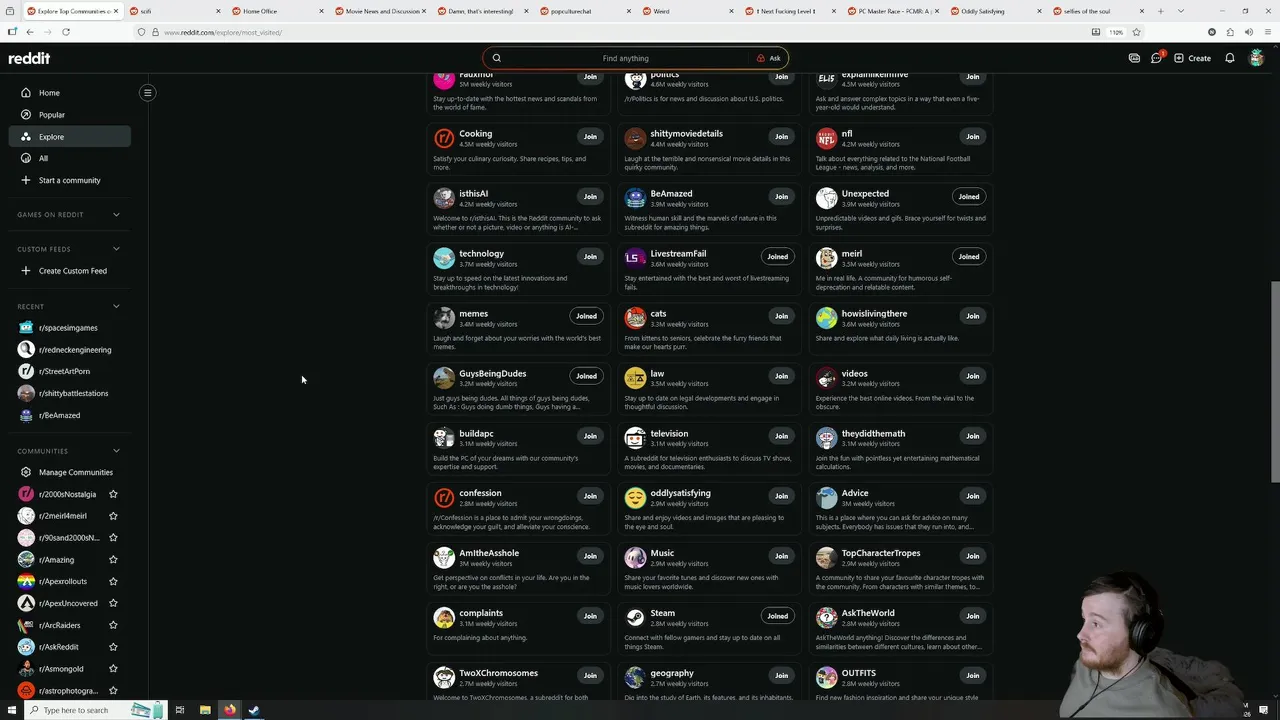Viewport: 1280px width, 720px height.
Task: Favorite r/Amazing with star
Action: point(113,560)
